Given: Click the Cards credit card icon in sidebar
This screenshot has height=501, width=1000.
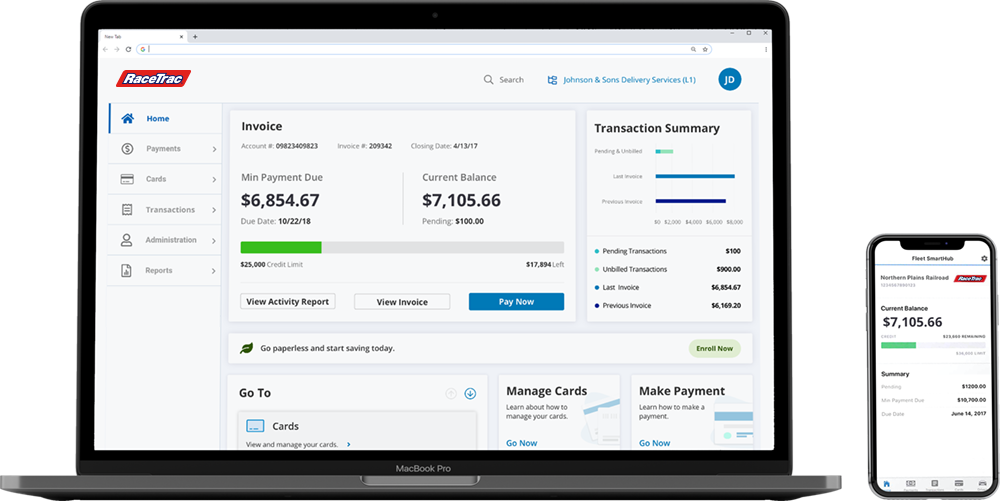Looking at the screenshot, I should 127,179.
